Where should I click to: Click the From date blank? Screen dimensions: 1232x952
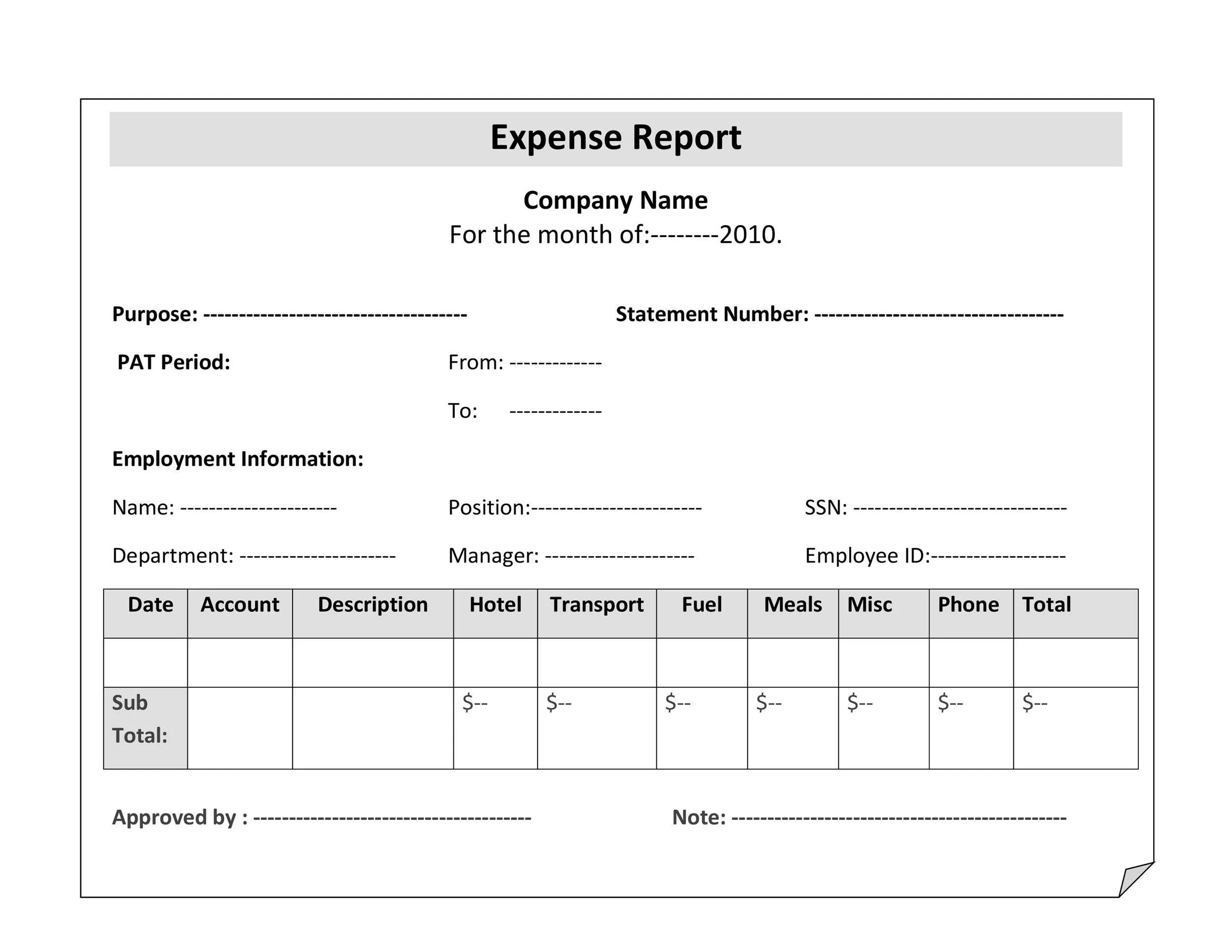pos(555,363)
